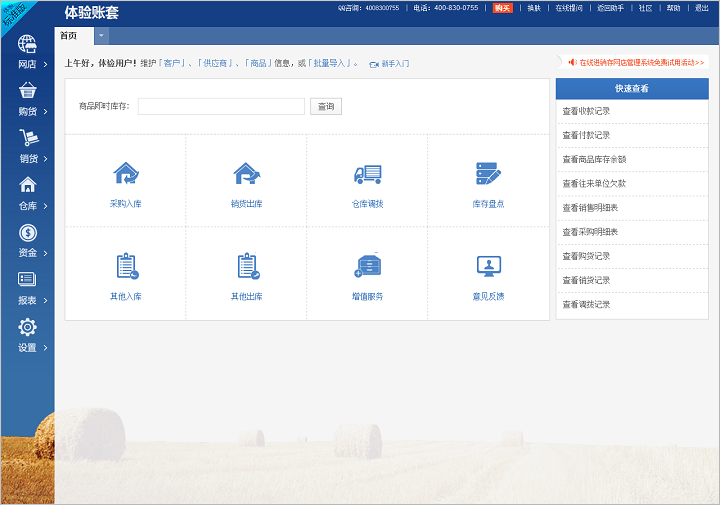720x505 pixels.
Task: Open the 购货 basket icon in sidebar
Action: coord(28,90)
